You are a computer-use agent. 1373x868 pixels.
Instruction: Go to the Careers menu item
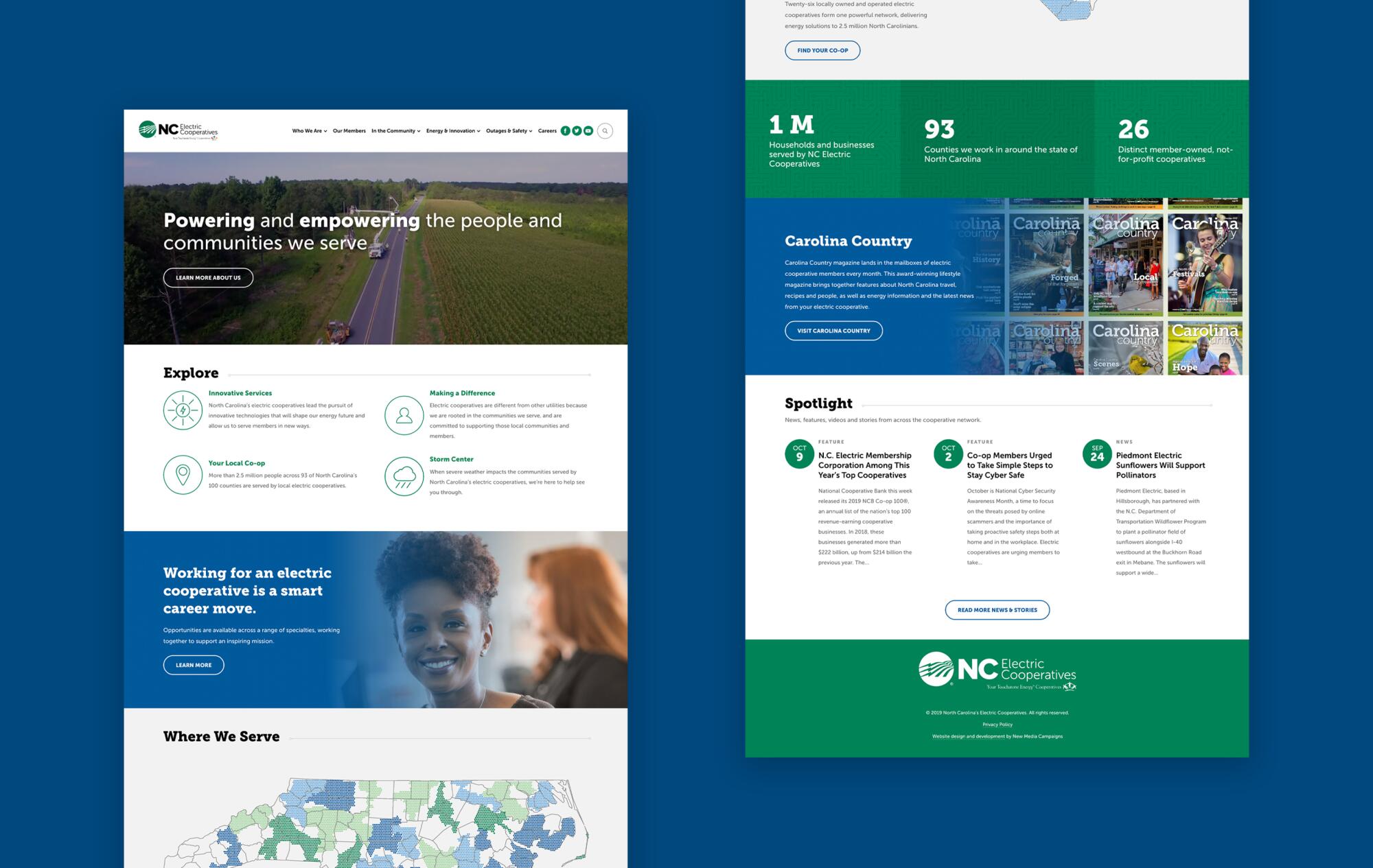coord(547,131)
